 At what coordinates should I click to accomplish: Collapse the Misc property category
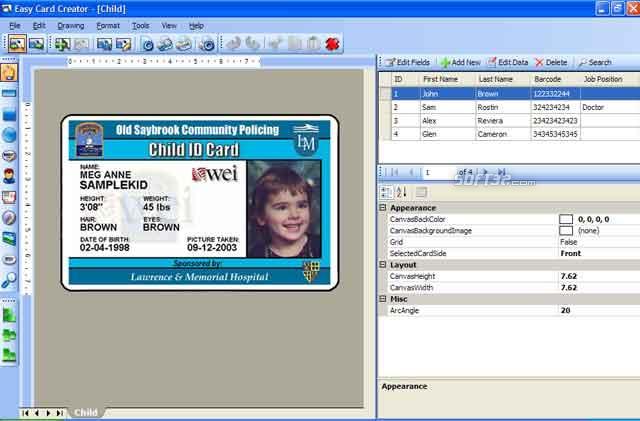click(x=383, y=299)
